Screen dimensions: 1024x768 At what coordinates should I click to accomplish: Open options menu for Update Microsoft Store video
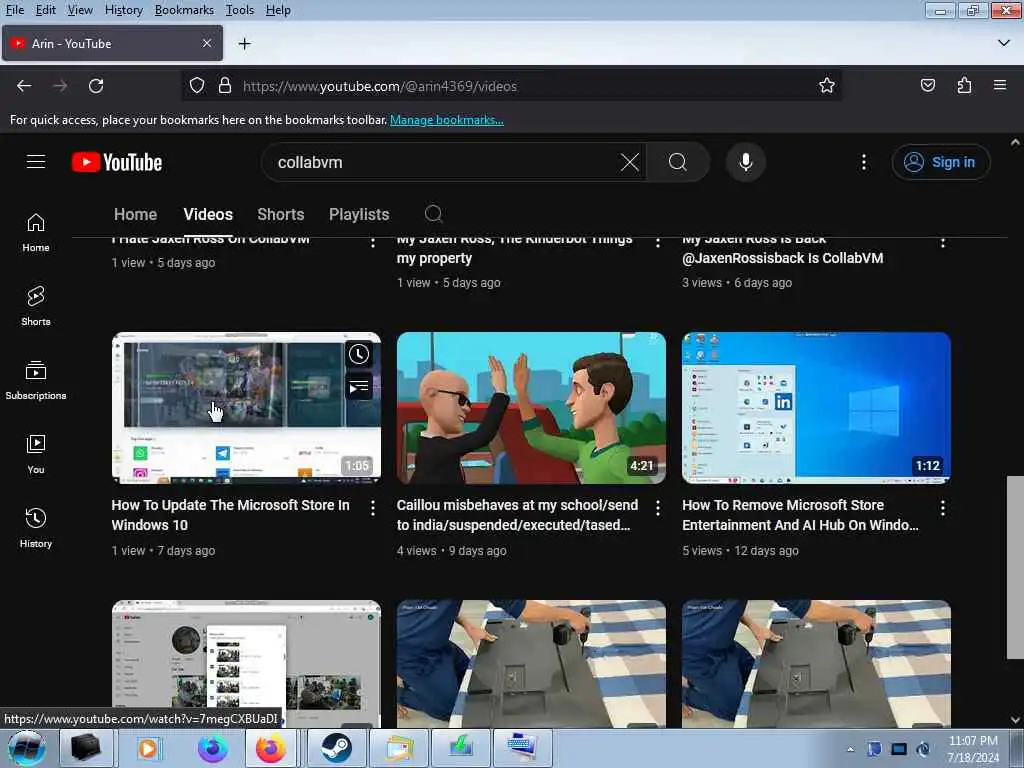click(372, 507)
